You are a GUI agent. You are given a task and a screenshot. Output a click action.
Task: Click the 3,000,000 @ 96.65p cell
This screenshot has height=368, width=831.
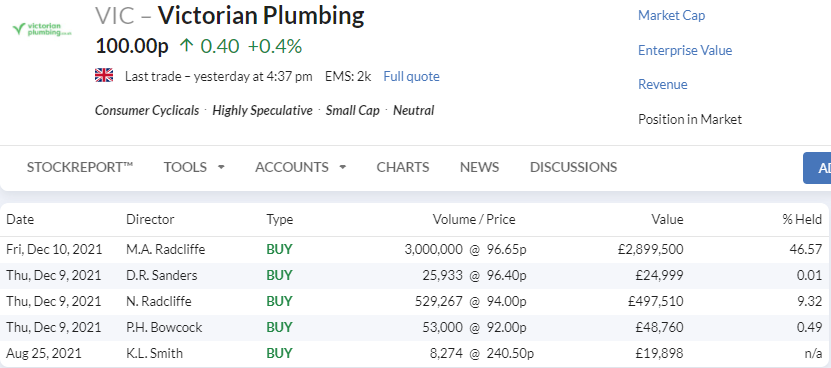[x=465, y=249]
